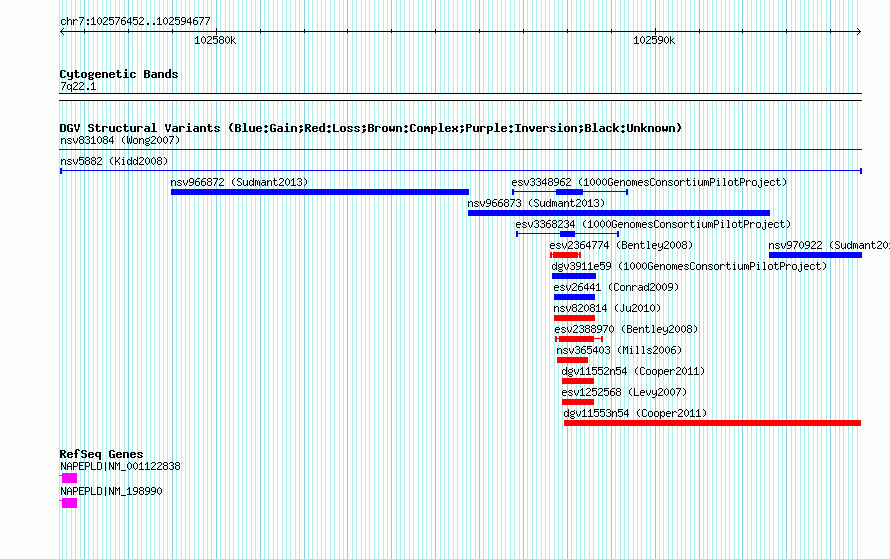Click the thick bar of esv3348962
This screenshot has height=559, width=890.
569,192
